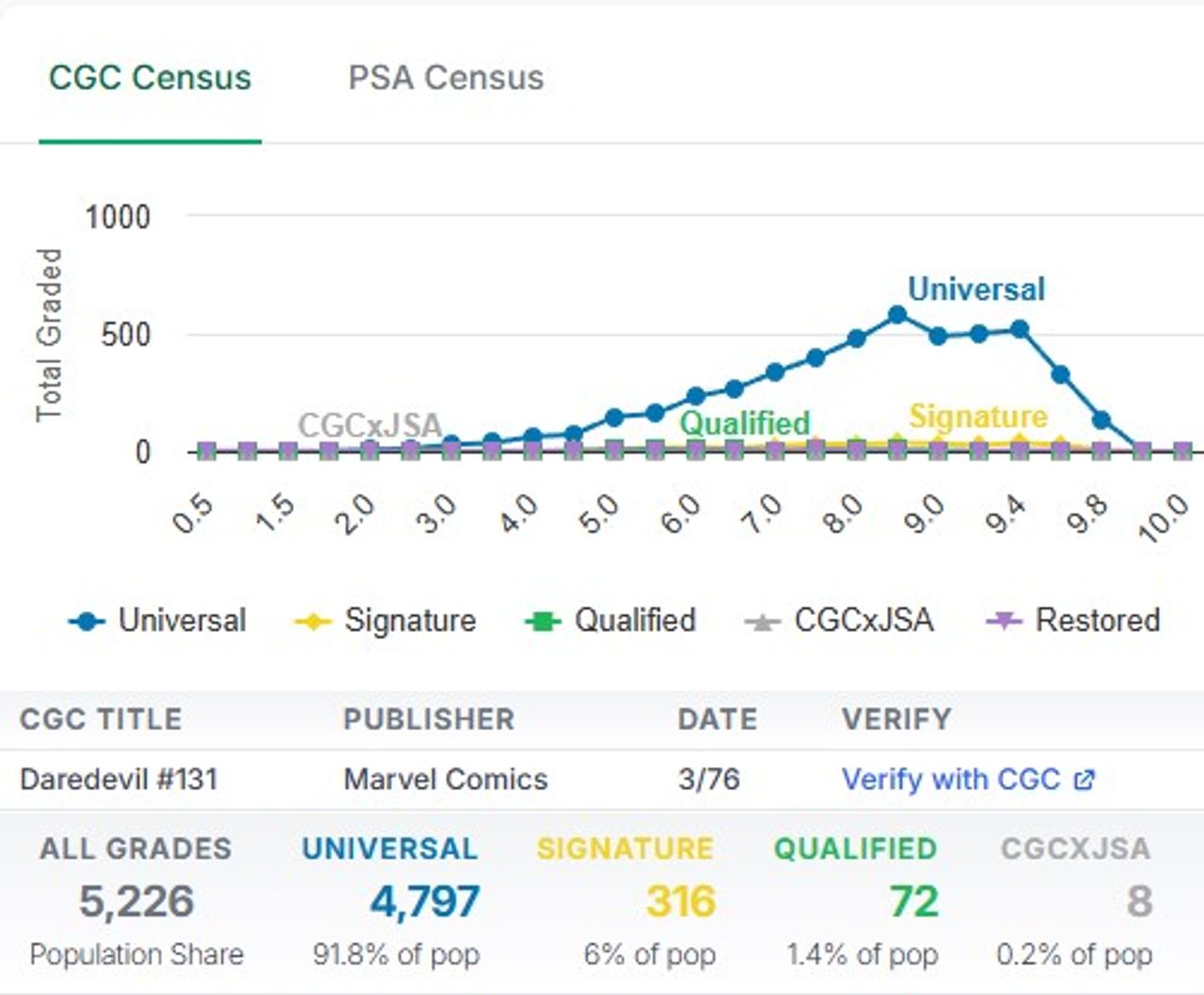1204x995 pixels.
Task: Click the external link icon beside Verify
Action: point(1085,780)
